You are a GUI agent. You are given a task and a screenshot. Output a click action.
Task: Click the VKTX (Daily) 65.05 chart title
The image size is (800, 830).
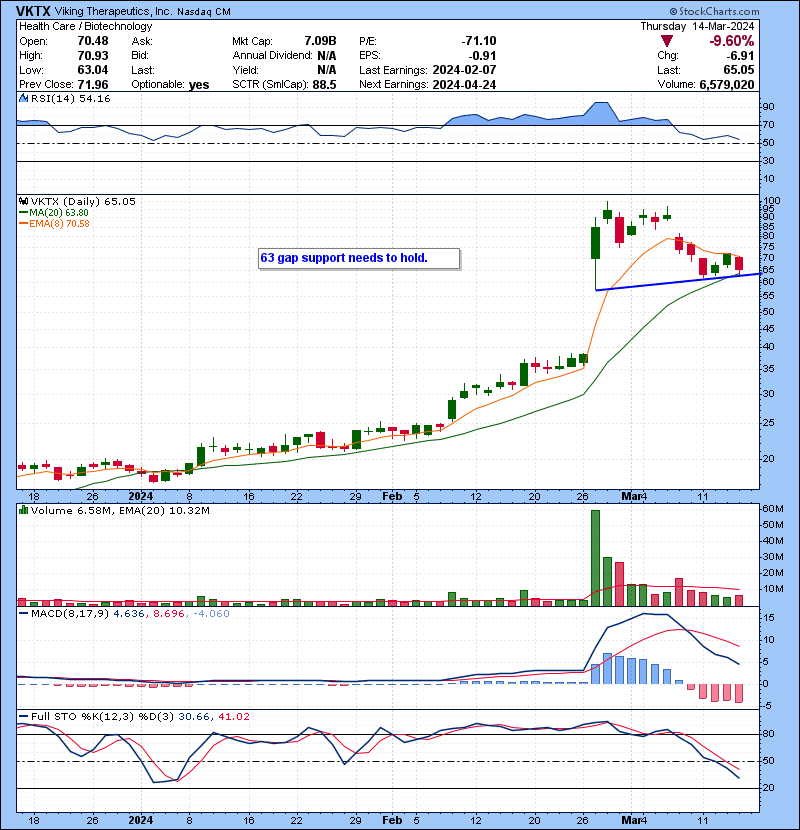tap(83, 201)
